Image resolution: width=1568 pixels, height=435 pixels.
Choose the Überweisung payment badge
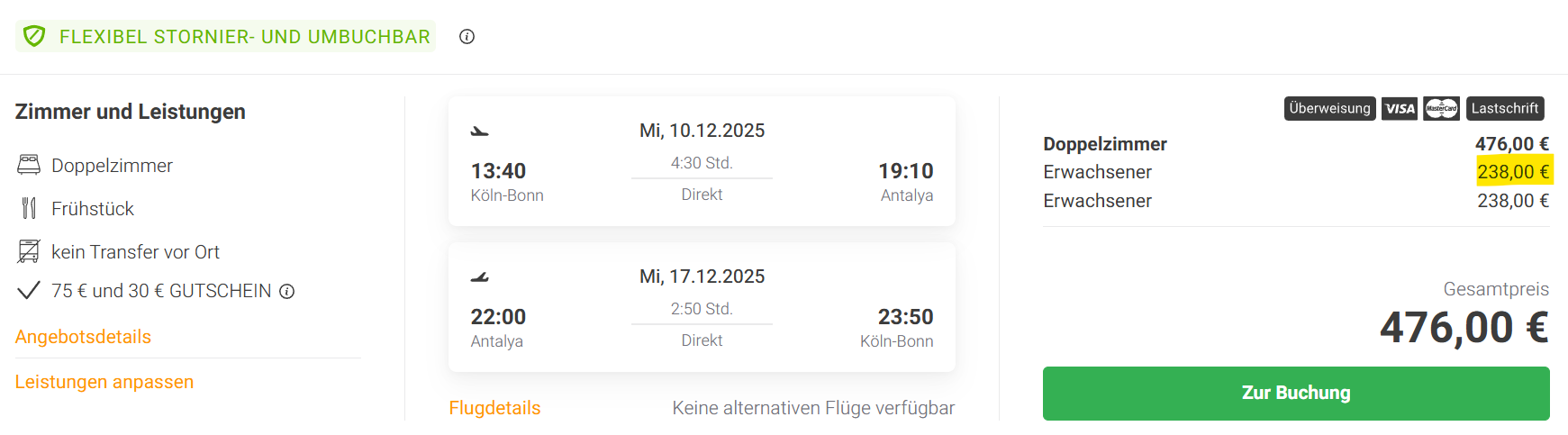pyautogui.click(x=1329, y=109)
